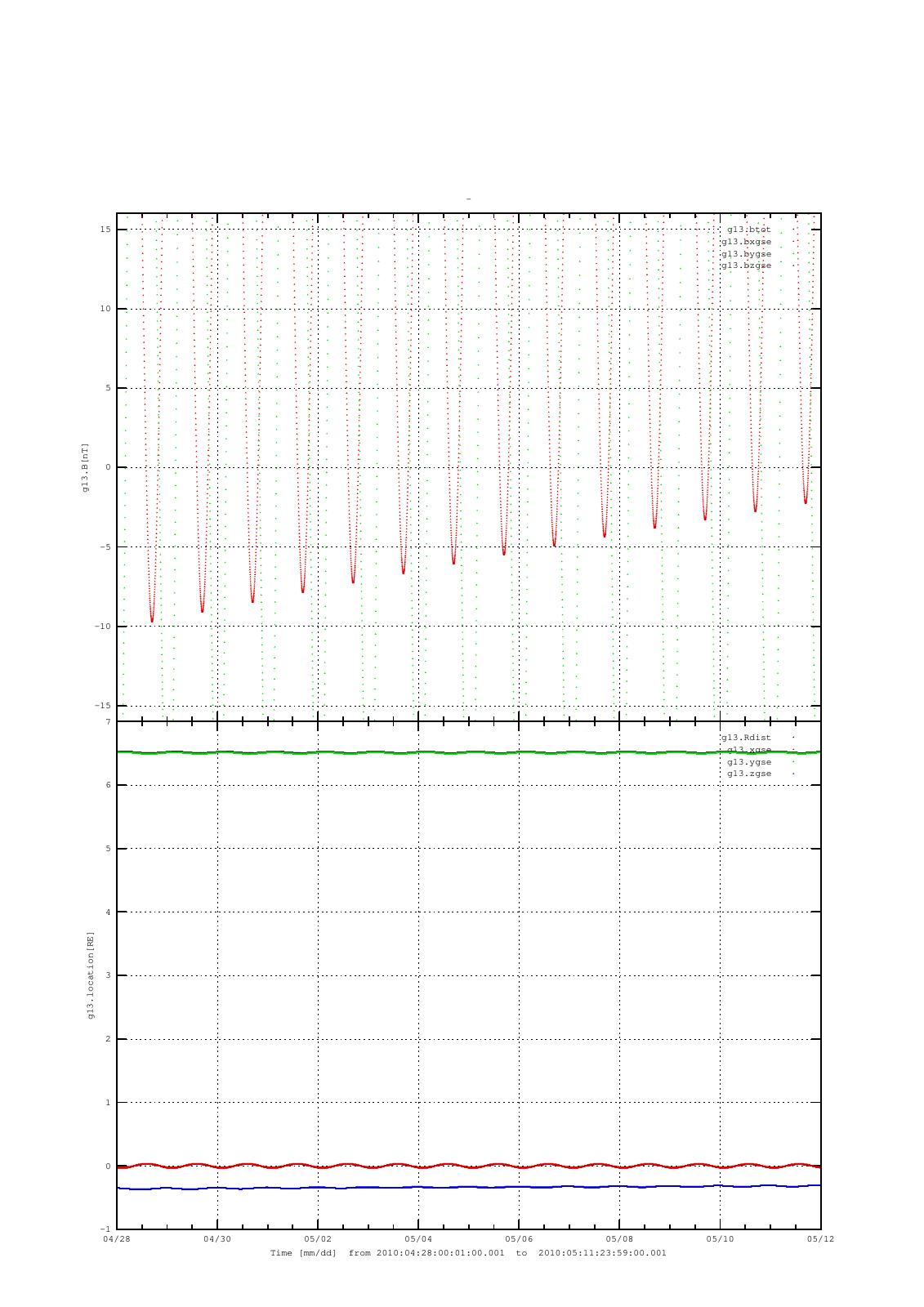Click the g13.bygse legend label
Screen dimensions: 924x1307
(x=746, y=253)
